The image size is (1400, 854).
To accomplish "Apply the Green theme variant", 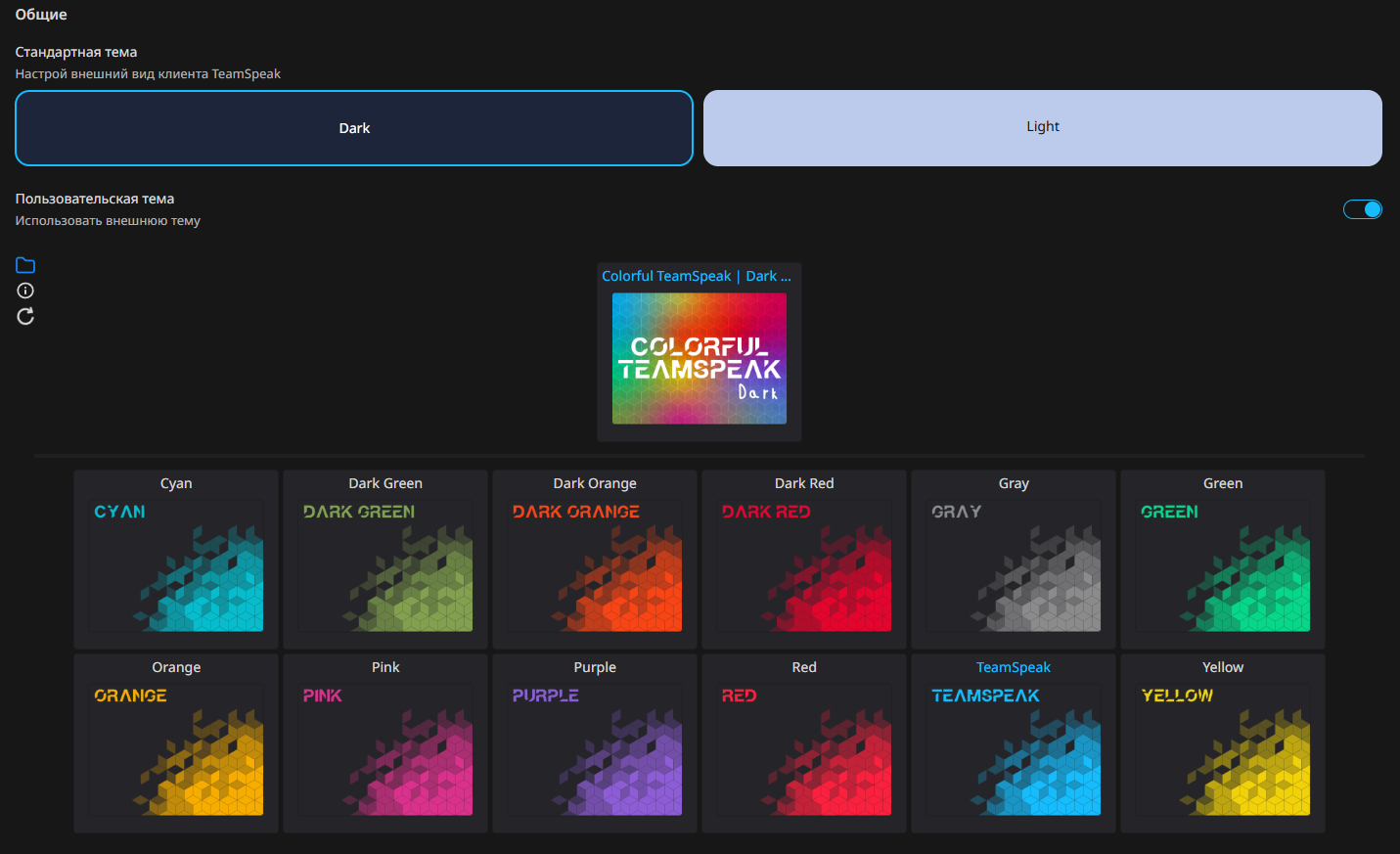I will point(1223,560).
